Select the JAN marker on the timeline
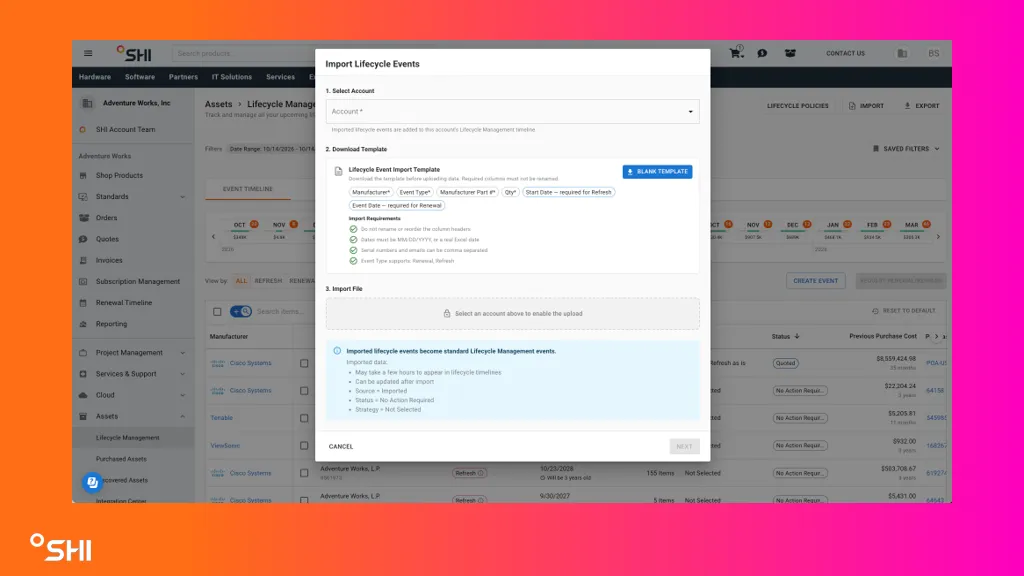Image resolution: width=1024 pixels, height=576 pixels. point(833,225)
